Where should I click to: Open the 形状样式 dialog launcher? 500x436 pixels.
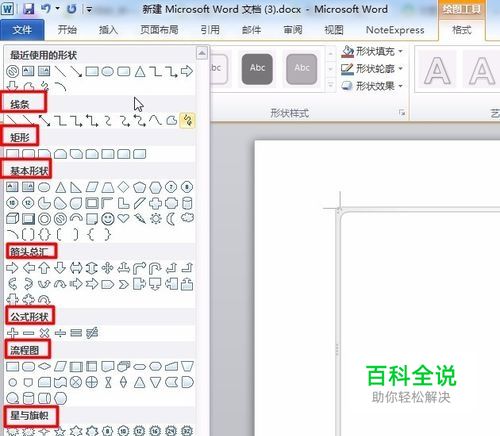click(x=402, y=113)
